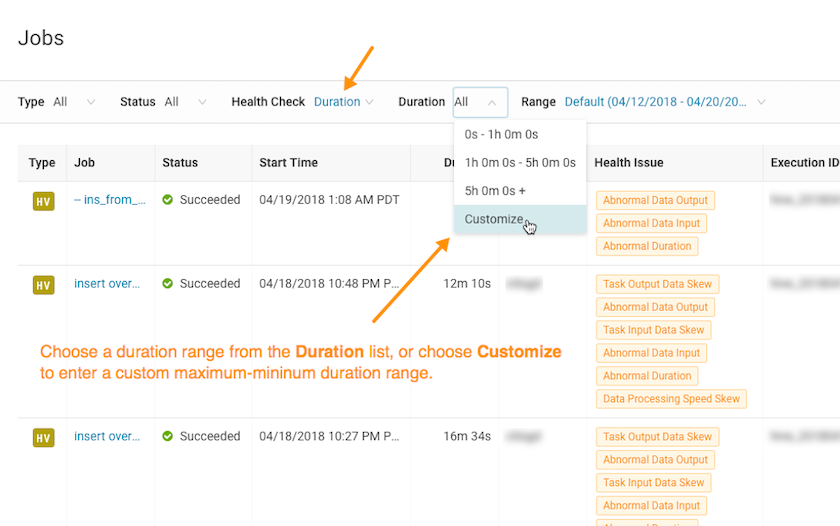The image size is (840, 526).
Task: Click the HV icon beside the 16m 34s job
Action: pos(43,438)
